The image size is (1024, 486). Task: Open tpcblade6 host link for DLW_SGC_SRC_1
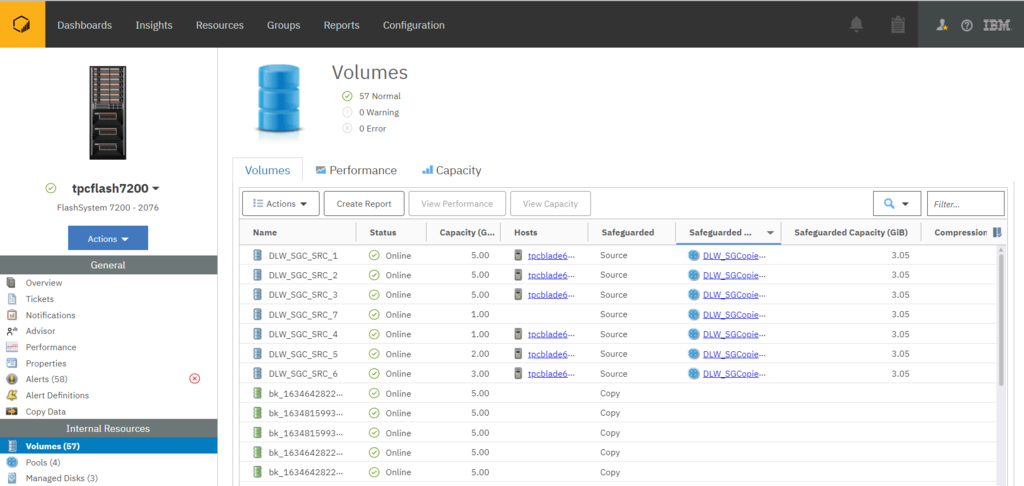pos(551,255)
